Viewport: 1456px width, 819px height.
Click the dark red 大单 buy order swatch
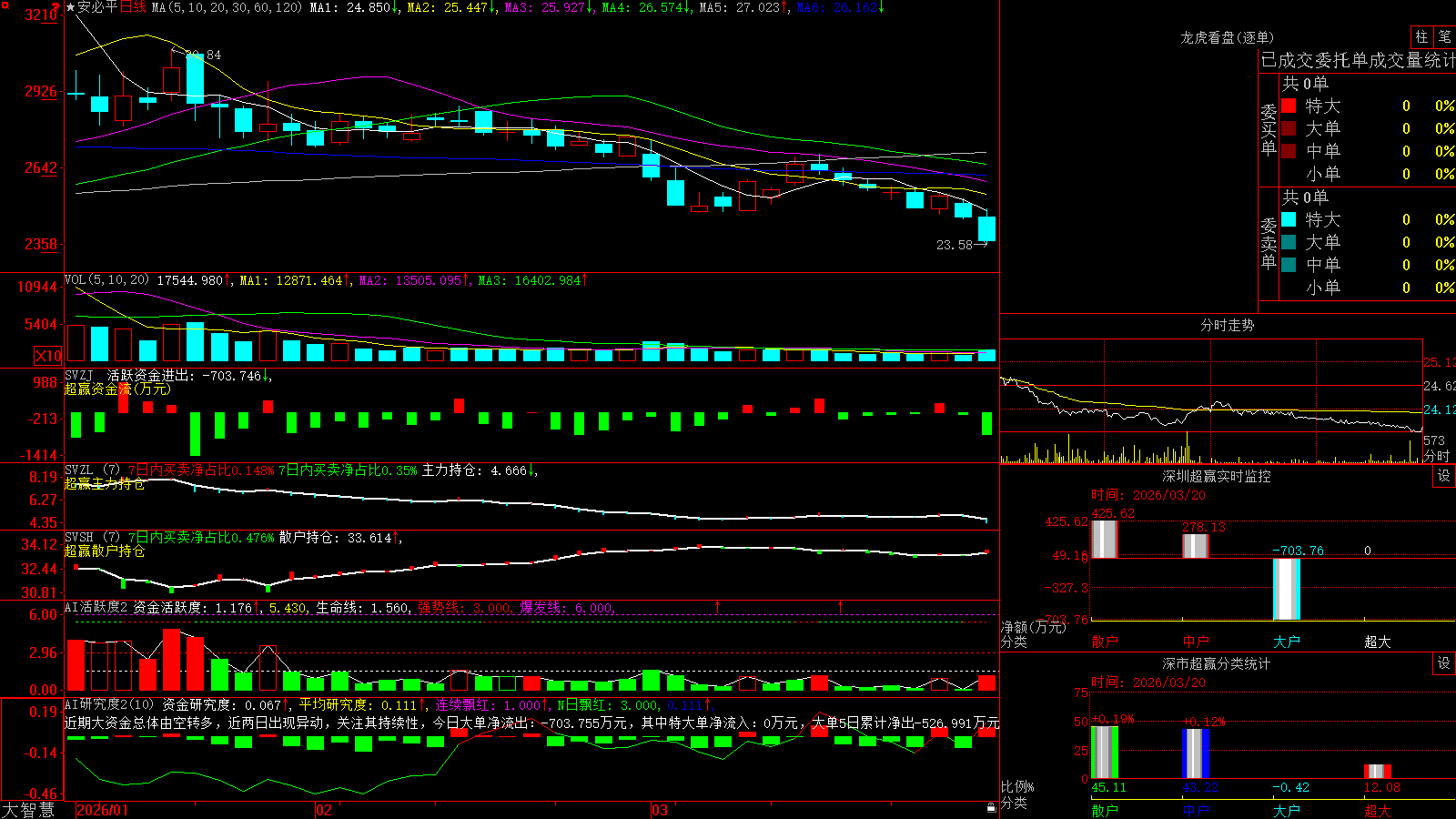pyautogui.click(x=1289, y=128)
